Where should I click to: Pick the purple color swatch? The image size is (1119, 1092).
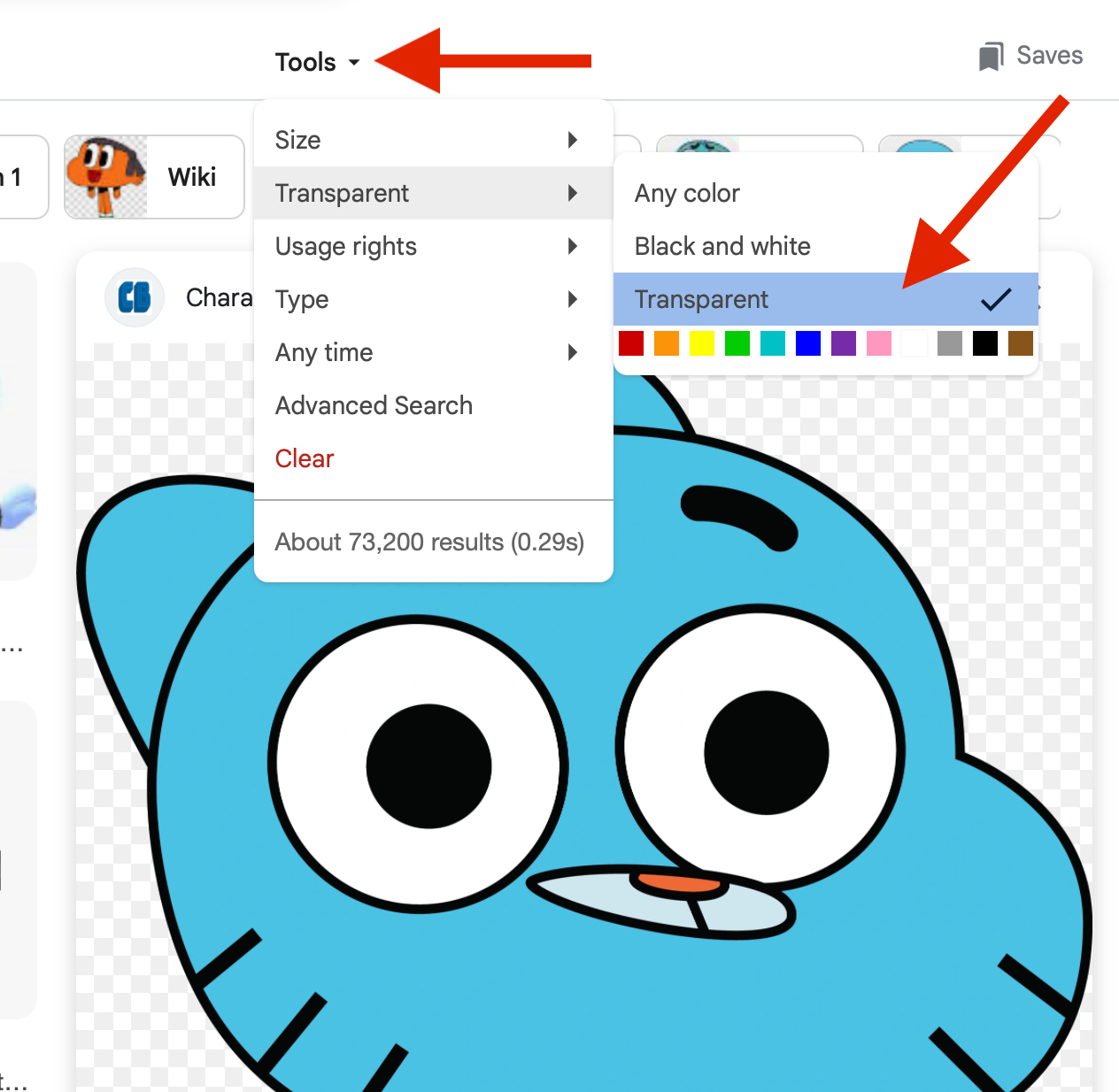coord(844,343)
